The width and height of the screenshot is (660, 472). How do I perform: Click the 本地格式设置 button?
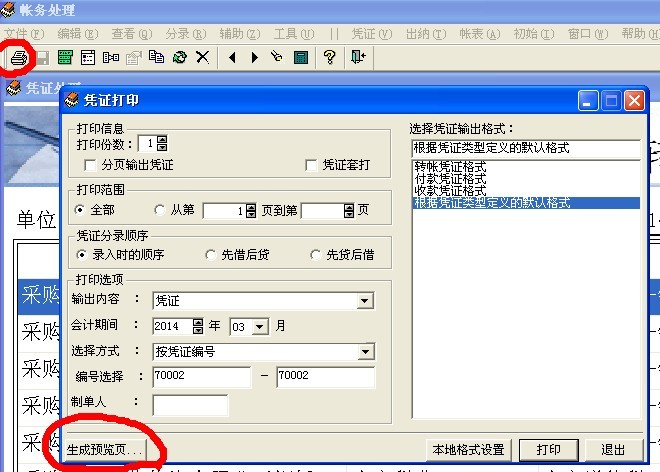pyautogui.click(x=468, y=450)
